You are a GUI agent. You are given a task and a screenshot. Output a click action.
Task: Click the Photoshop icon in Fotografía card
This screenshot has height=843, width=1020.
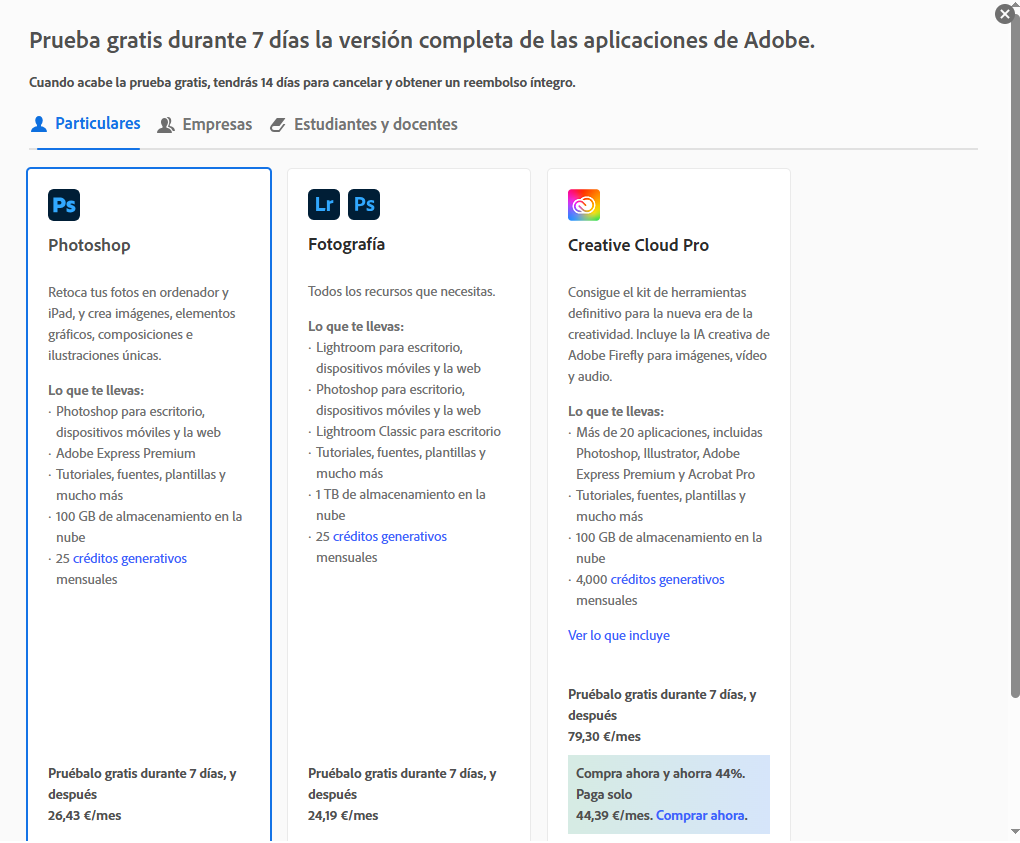pos(364,205)
